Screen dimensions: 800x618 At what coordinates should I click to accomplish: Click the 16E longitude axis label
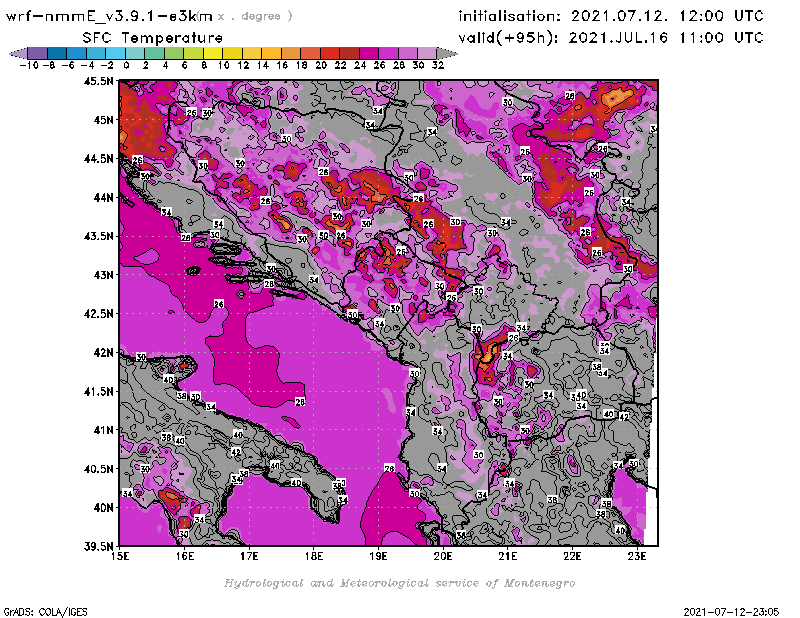185,557
